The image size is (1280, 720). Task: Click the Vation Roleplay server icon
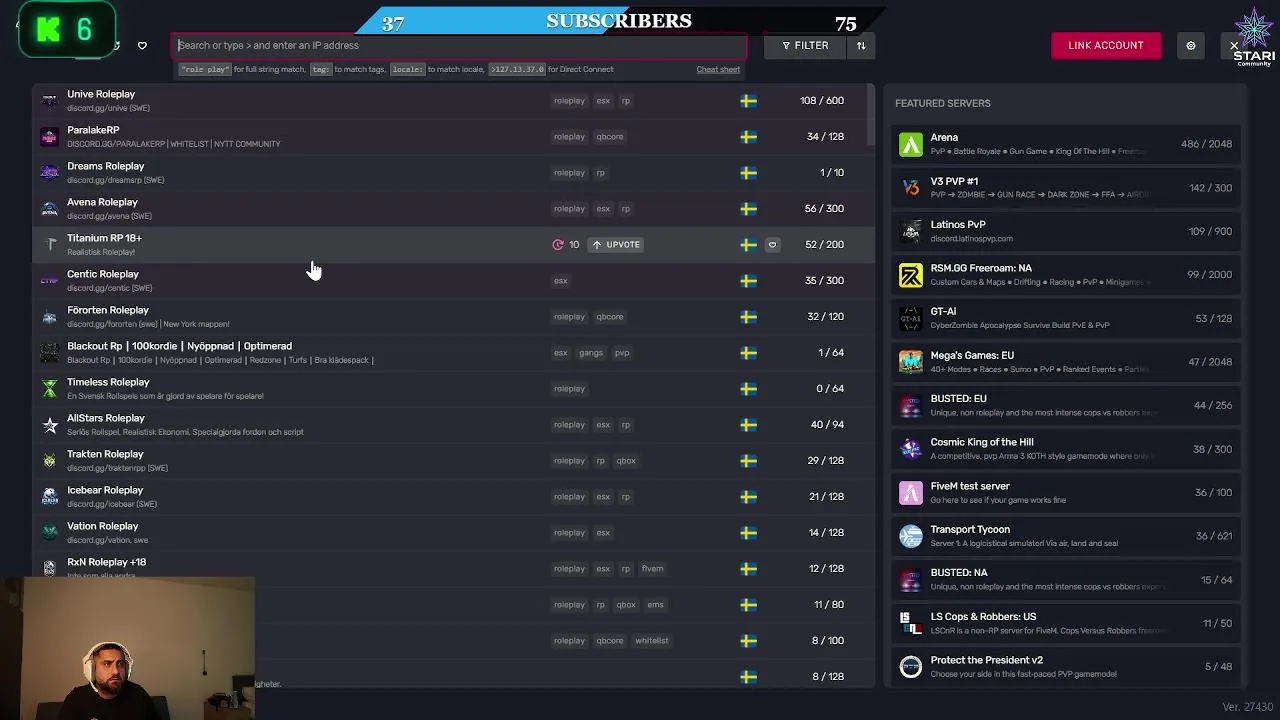(49, 532)
